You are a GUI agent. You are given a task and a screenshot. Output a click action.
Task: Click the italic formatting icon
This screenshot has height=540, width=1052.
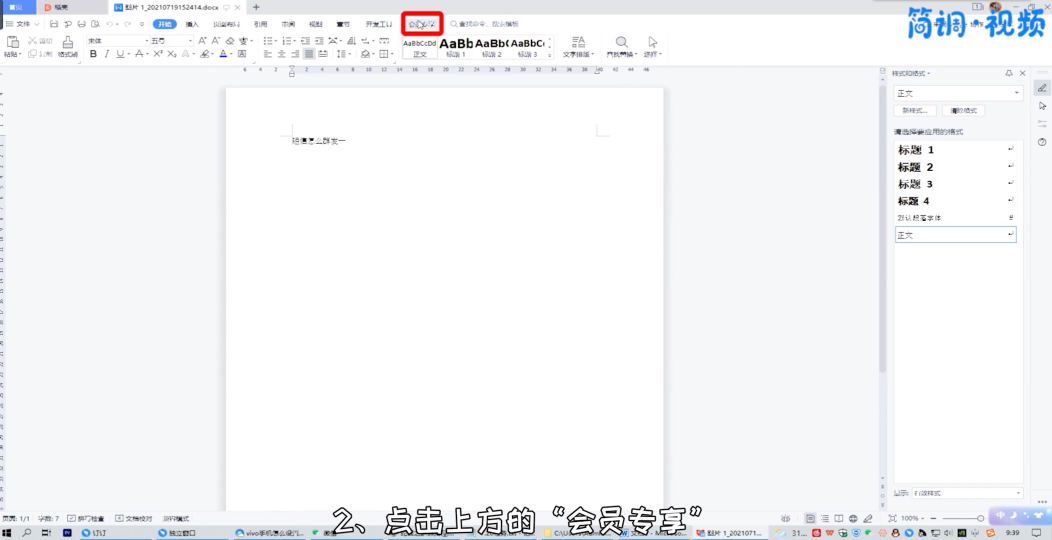coord(107,54)
